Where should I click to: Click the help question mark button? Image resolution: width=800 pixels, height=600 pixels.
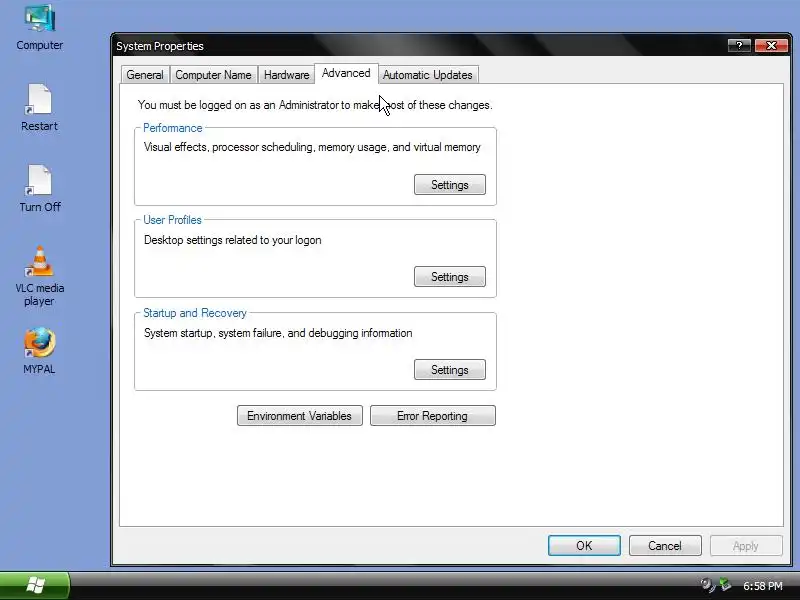(x=739, y=45)
